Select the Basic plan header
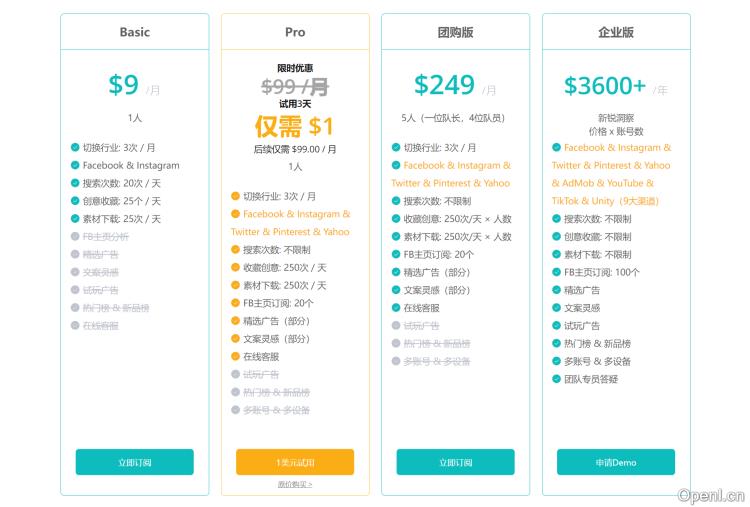Image resolution: width=750 pixels, height=507 pixels. click(x=134, y=32)
